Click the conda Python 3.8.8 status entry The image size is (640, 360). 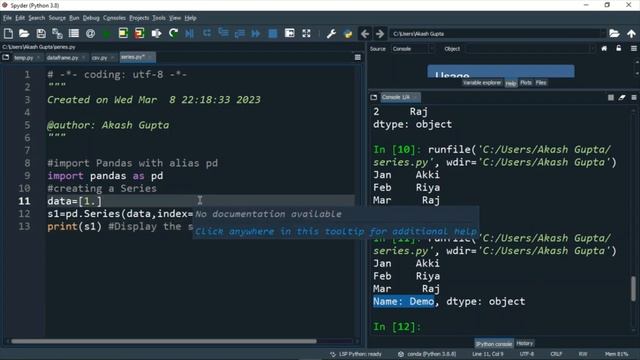(427, 354)
